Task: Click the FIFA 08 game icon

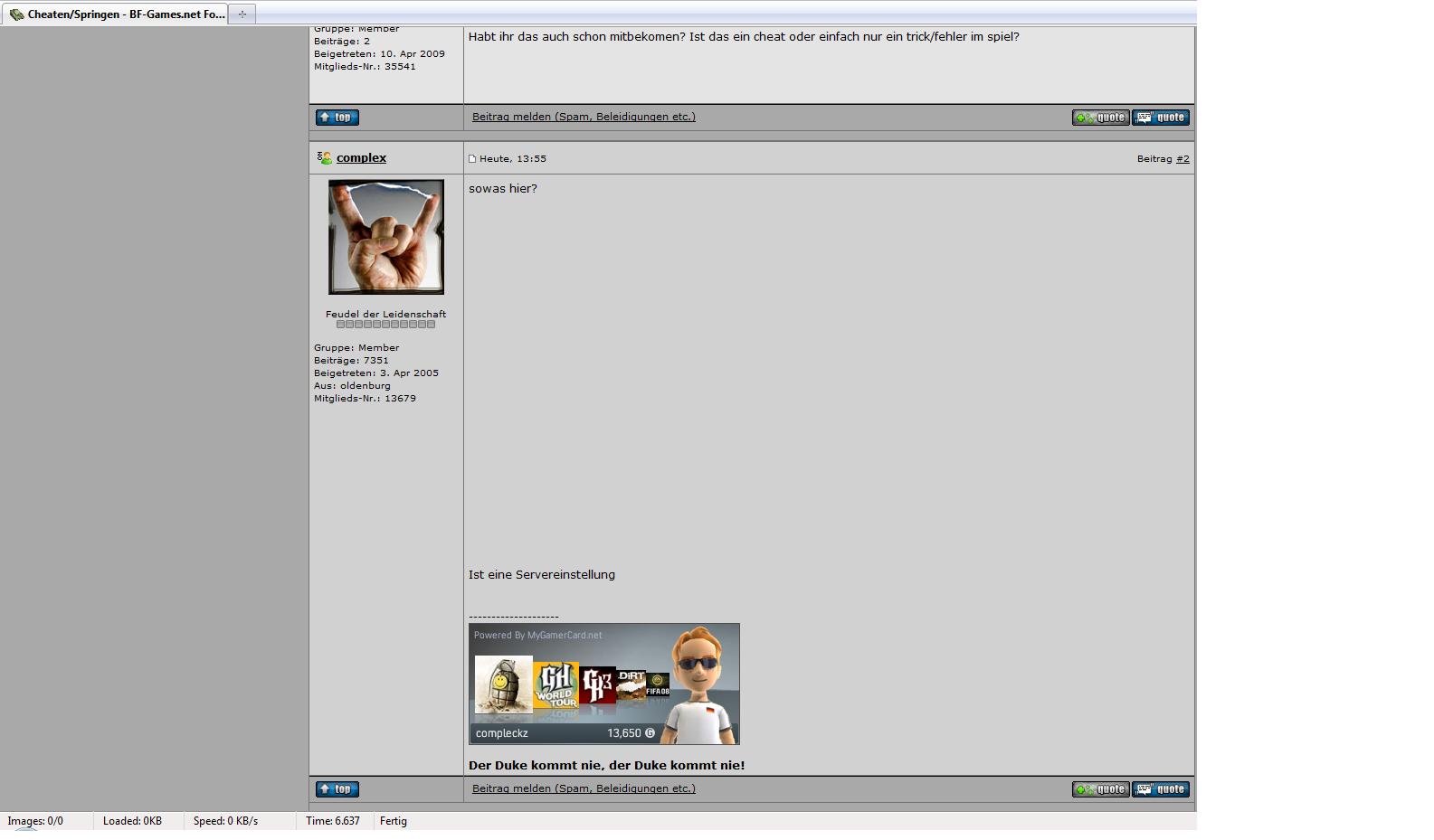Action: point(658,685)
